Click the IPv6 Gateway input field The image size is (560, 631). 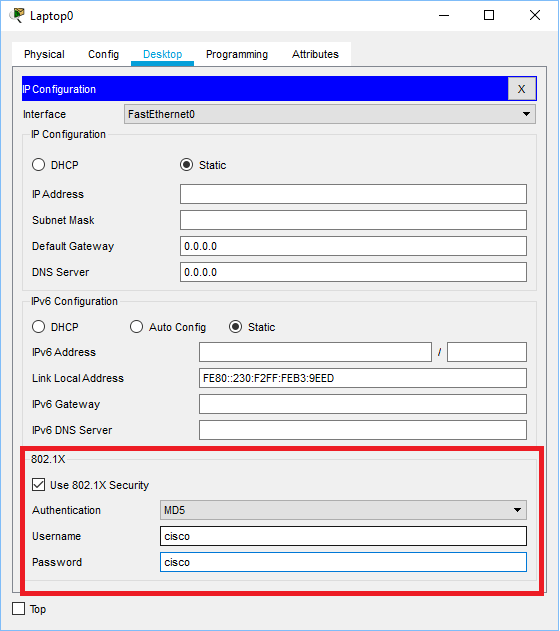coord(363,404)
